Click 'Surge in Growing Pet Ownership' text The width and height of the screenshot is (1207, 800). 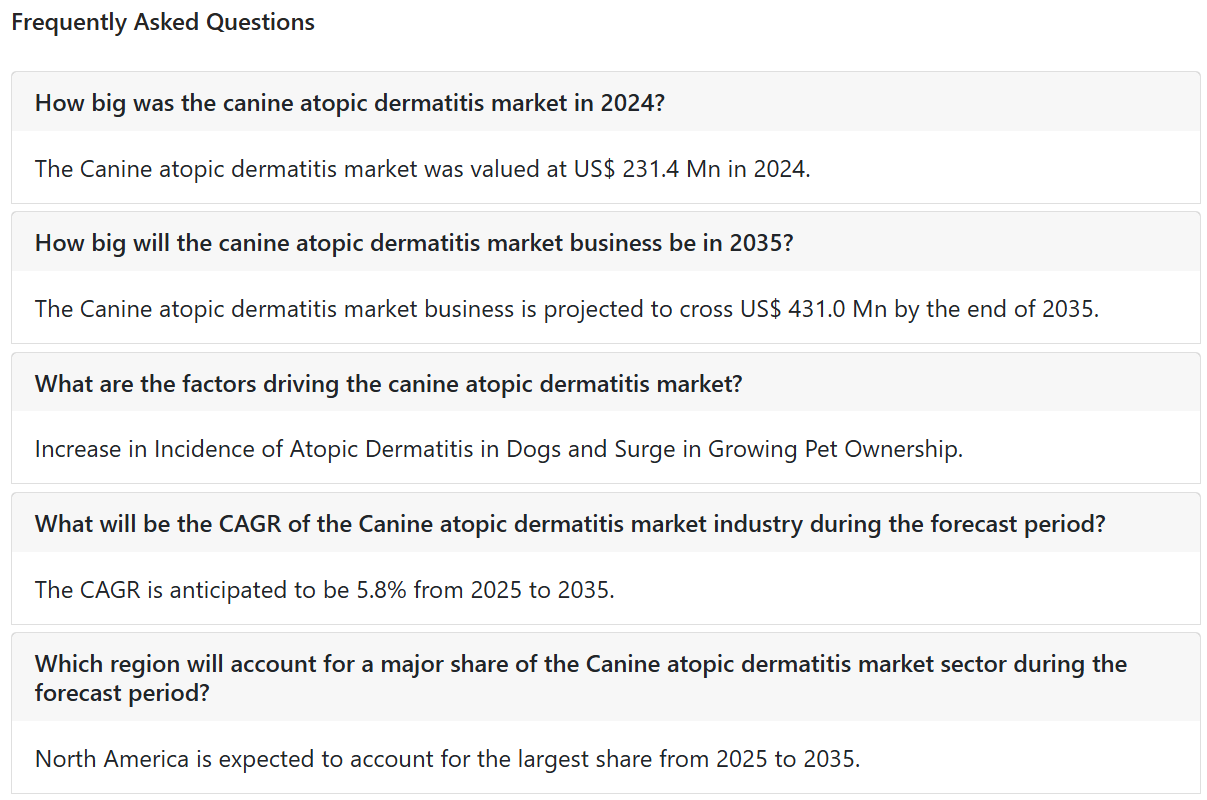[784, 449]
